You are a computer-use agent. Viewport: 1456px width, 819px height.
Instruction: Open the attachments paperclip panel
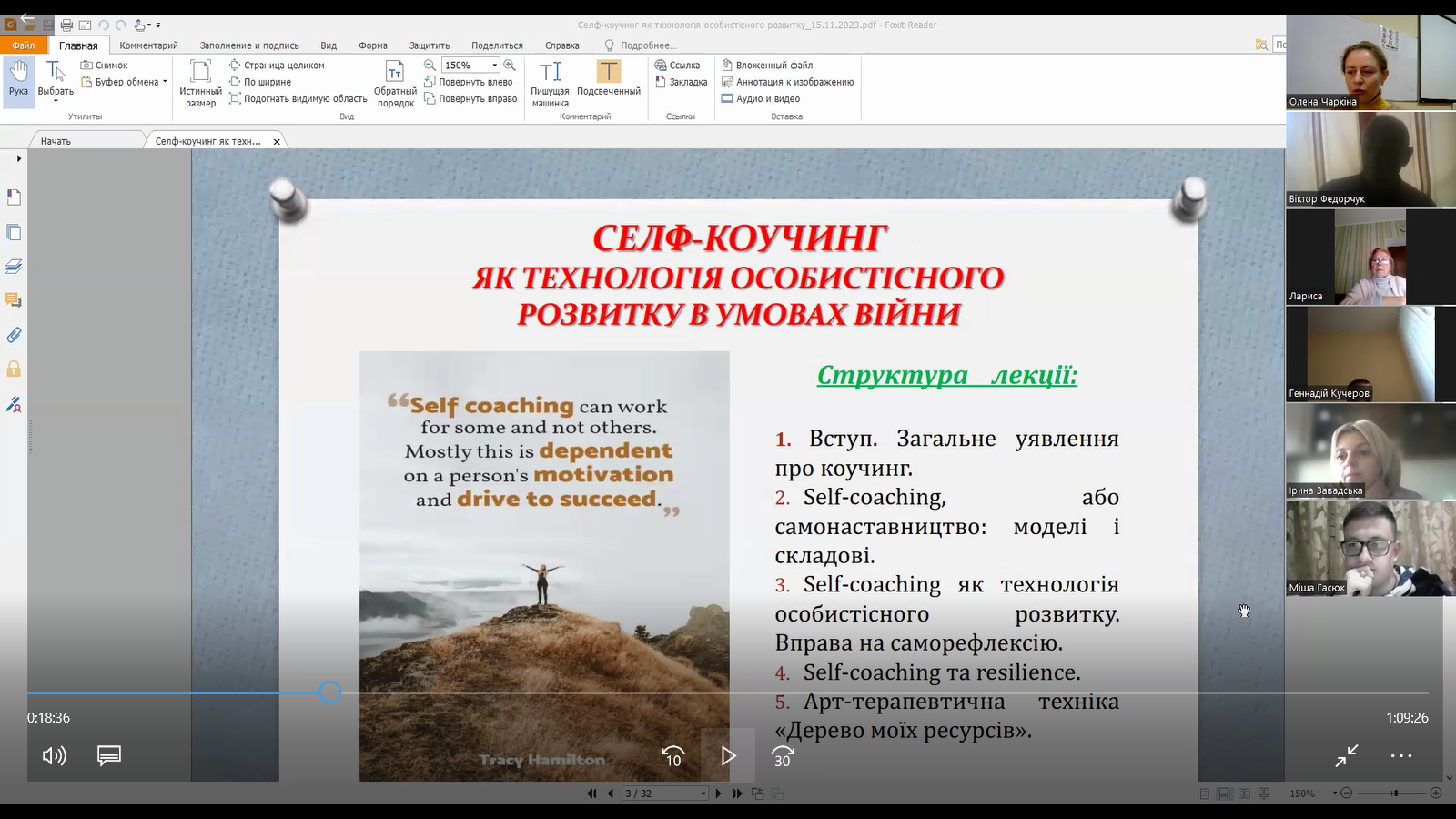tap(14, 335)
